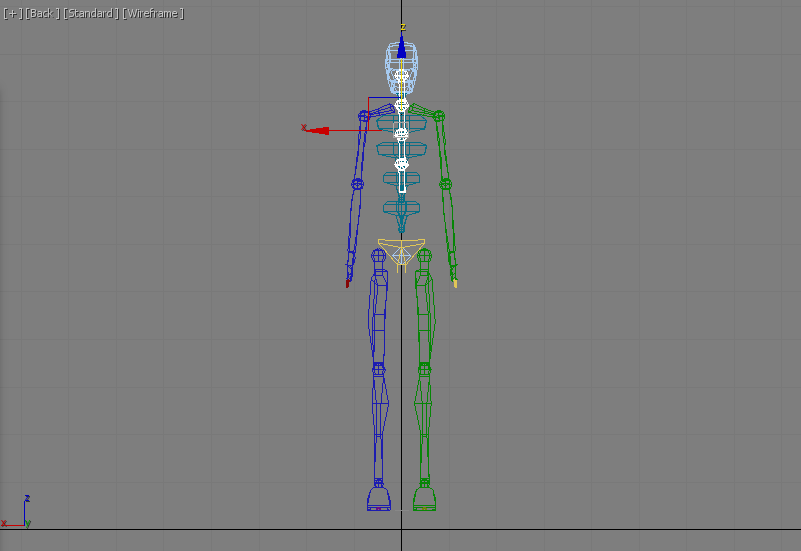This screenshot has height=551, width=801.
Task: Select the green foot of the biped
Action: pos(425,498)
